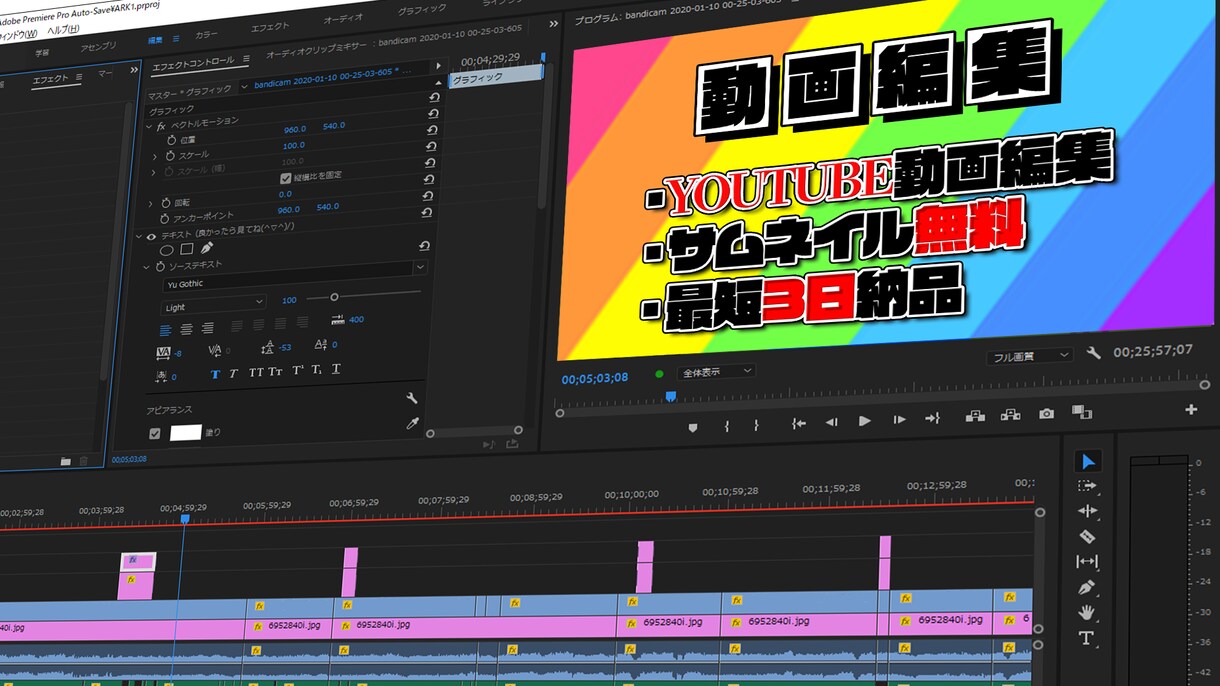
Task: Collapse the テキスト layer section
Action: 139,237
